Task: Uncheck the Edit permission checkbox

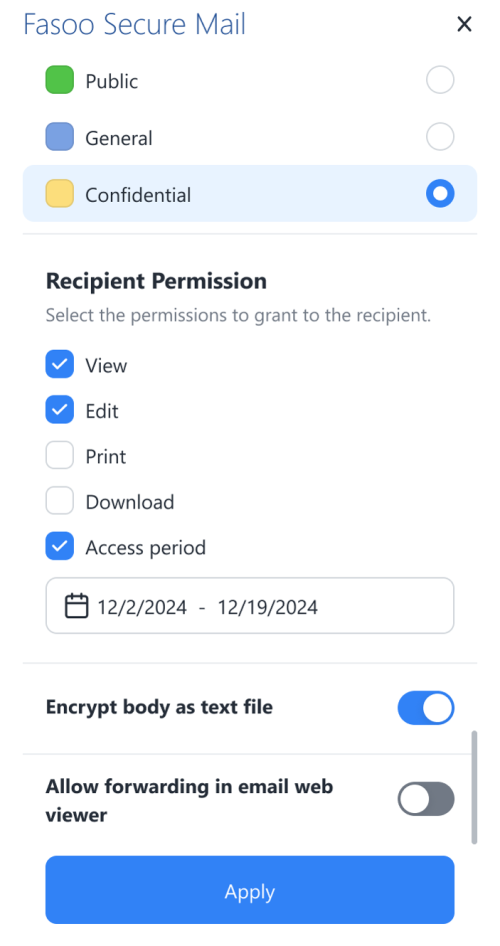Action: coord(60,410)
